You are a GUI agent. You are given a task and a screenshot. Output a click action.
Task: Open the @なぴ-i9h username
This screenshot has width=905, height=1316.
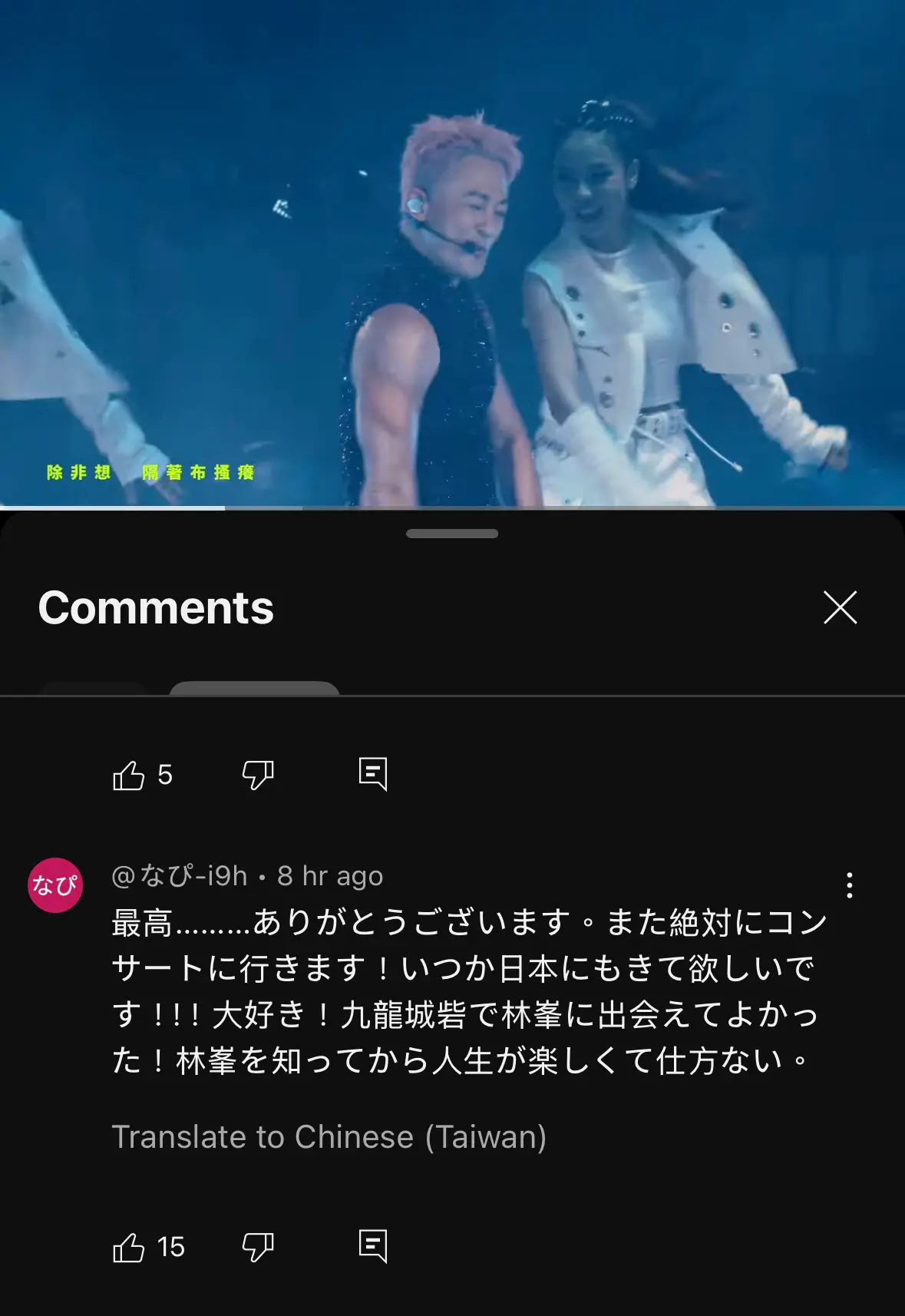pyautogui.click(x=180, y=875)
